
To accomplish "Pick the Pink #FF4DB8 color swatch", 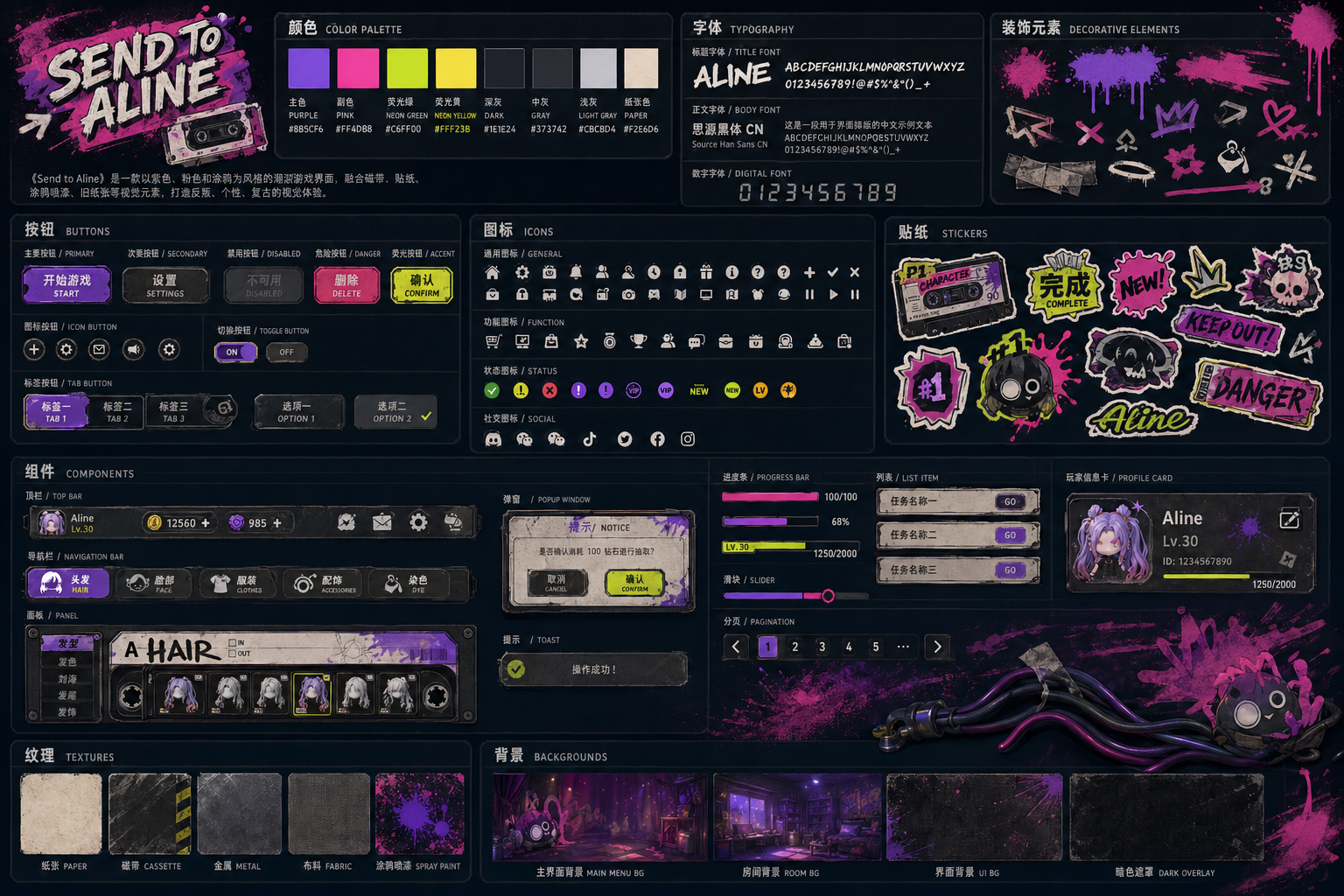I will click(x=358, y=68).
